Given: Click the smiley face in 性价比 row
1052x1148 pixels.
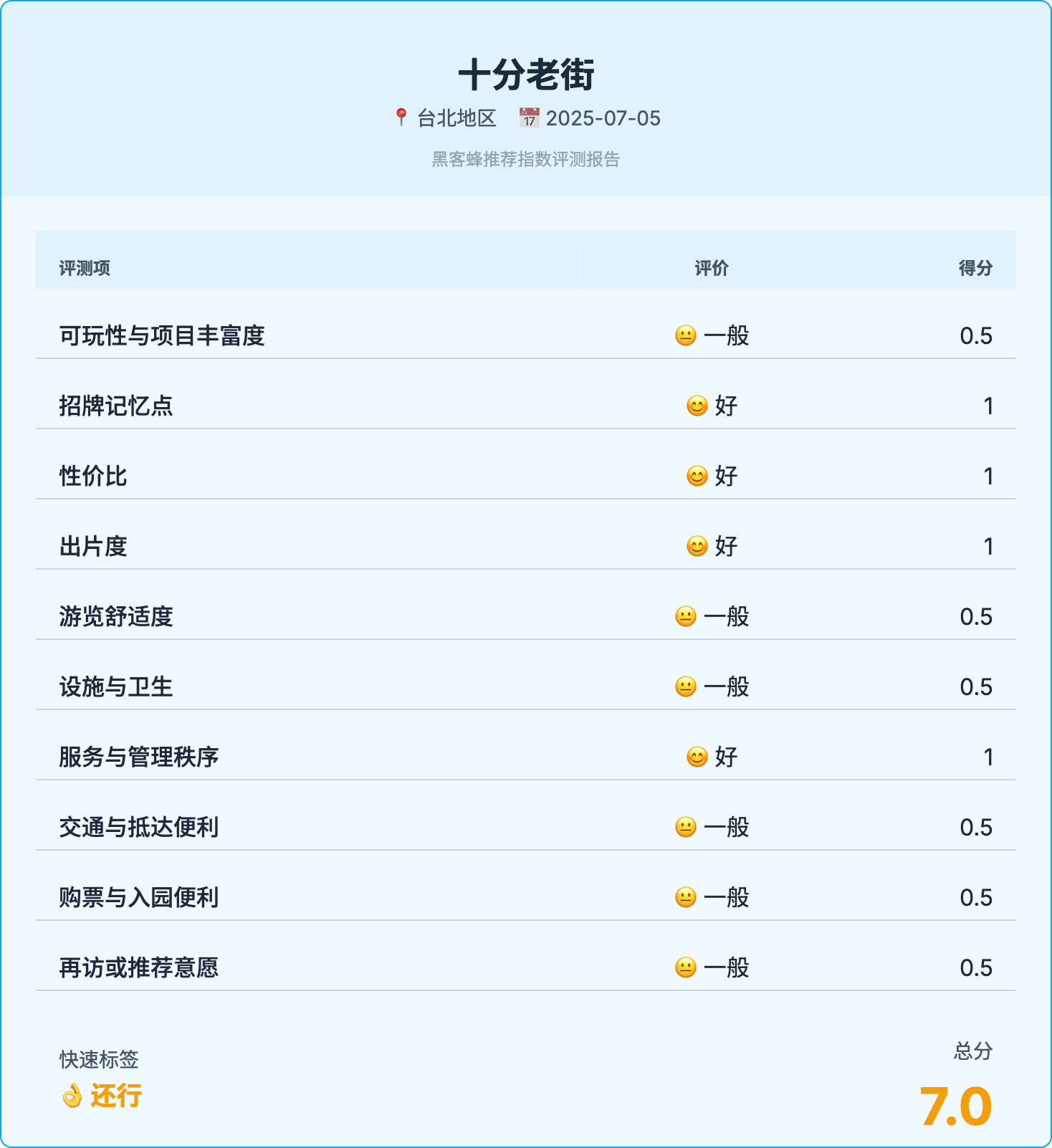Looking at the screenshot, I should pyautogui.click(x=697, y=476).
